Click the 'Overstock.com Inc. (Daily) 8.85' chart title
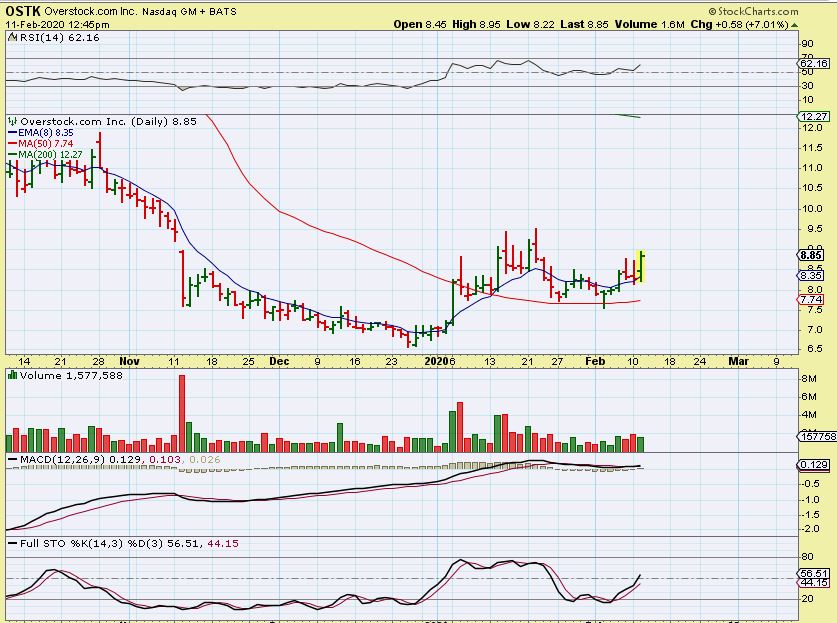 click(108, 121)
